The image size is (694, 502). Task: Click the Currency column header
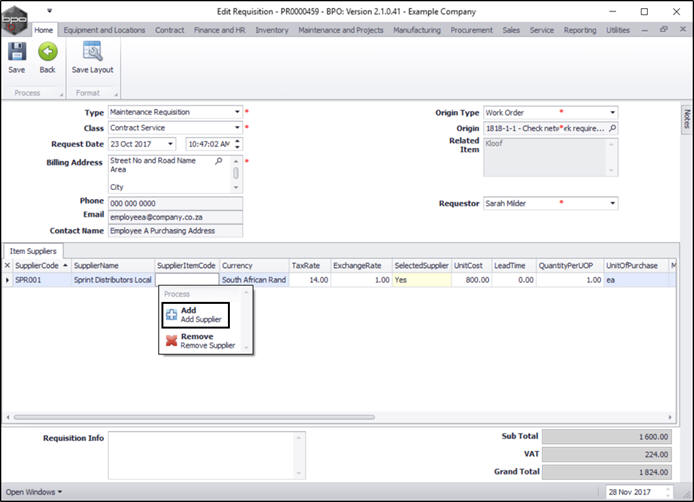(254, 266)
